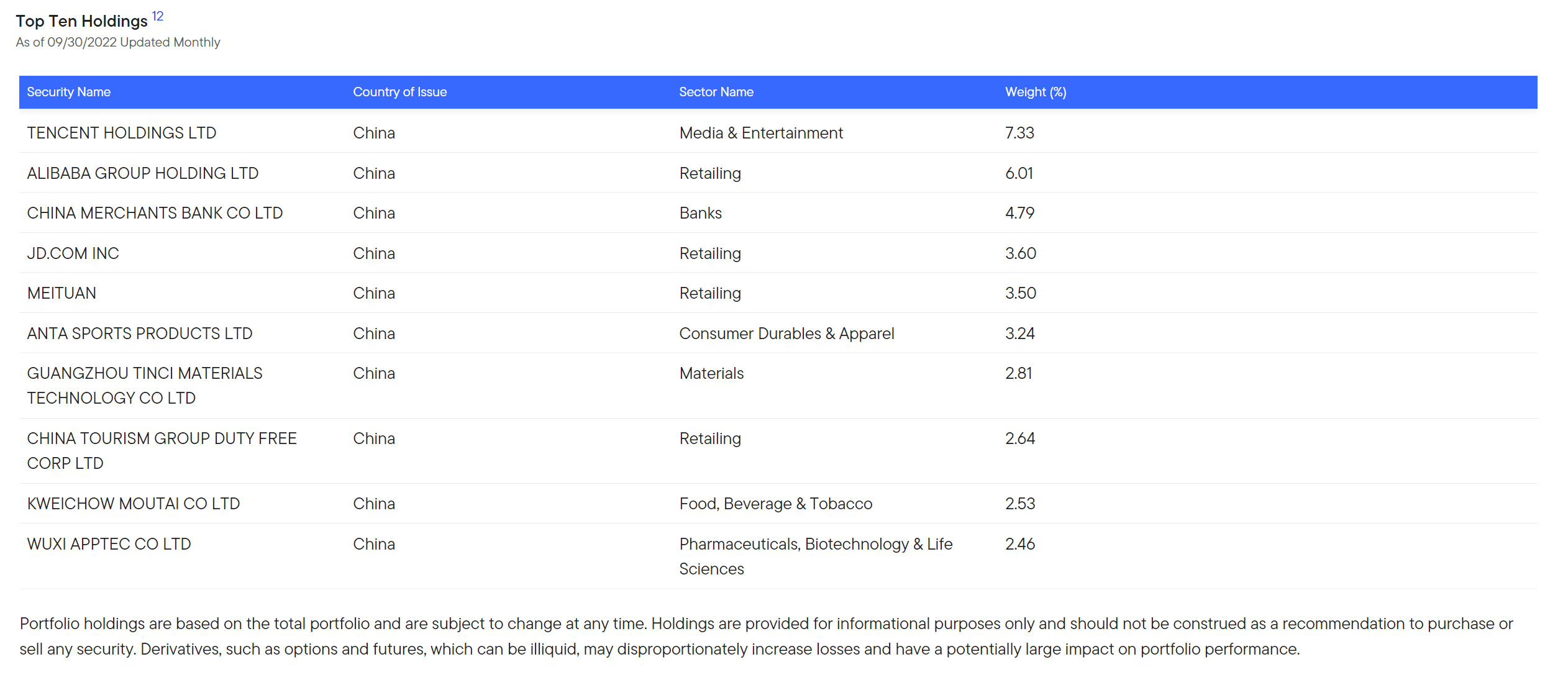Click China country cell in Kweichow Moutai row
The image size is (1568, 685).
click(374, 504)
